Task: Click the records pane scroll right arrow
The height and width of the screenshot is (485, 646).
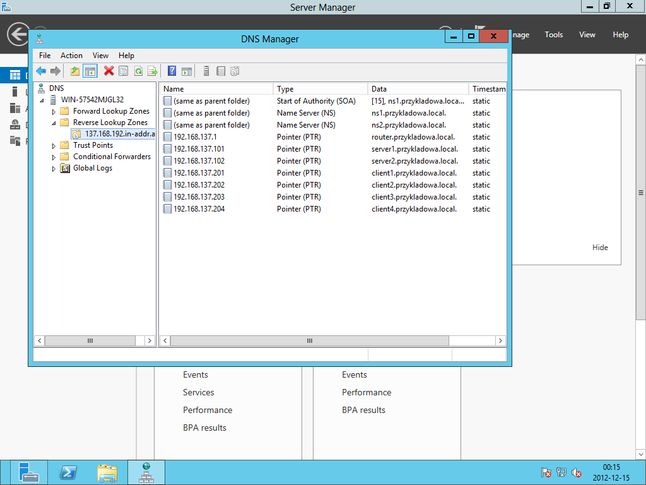Action: pyautogui.click(x=500, y=340)
